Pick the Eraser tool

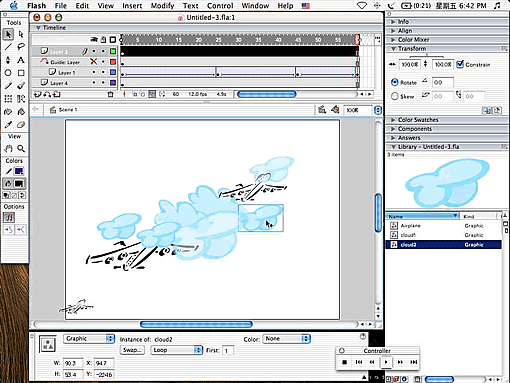point(21,125)
